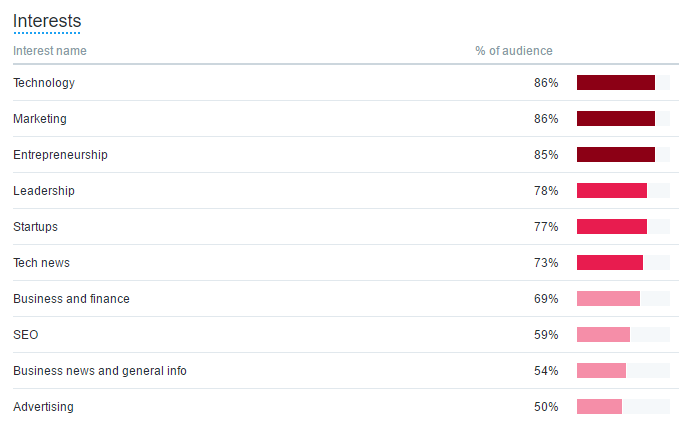687x442 pixels.
Task: Select the Leadership interest row
Action: 346,191
